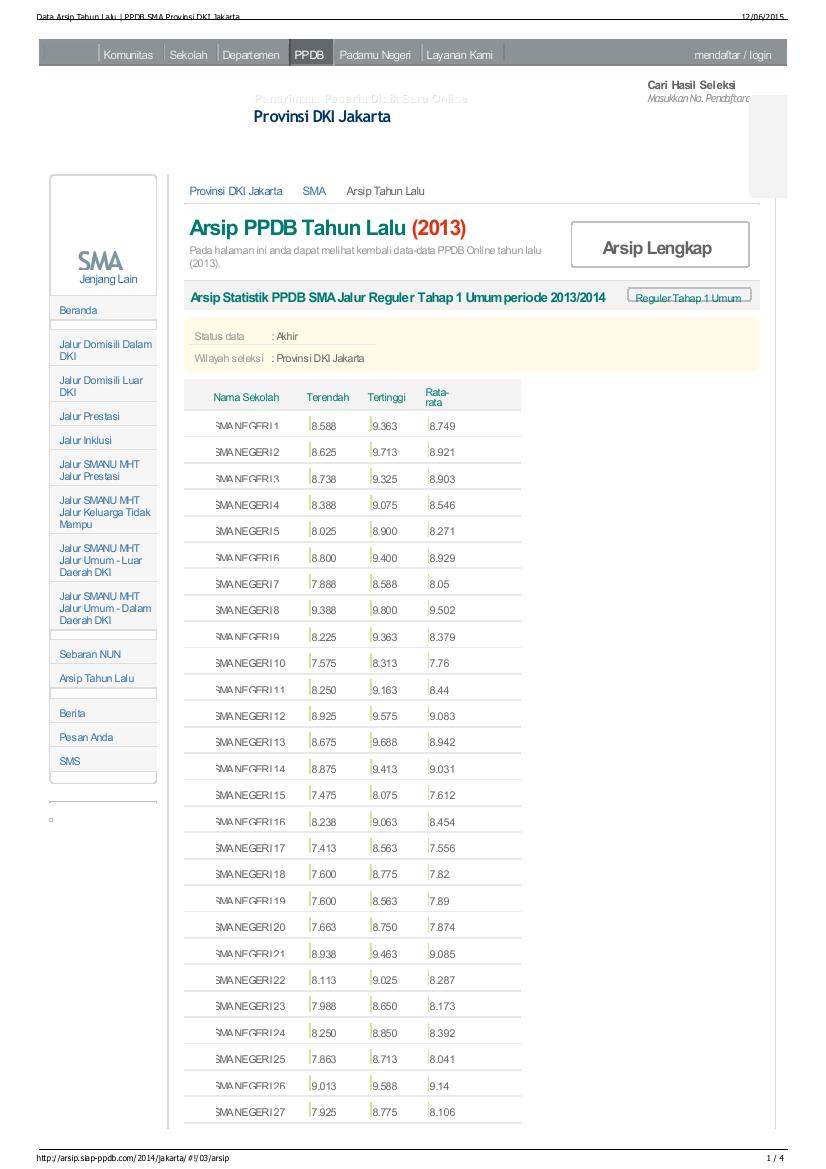Open SMS in the sidebar
The image size is (826, 1169).
tap(69, 761)
